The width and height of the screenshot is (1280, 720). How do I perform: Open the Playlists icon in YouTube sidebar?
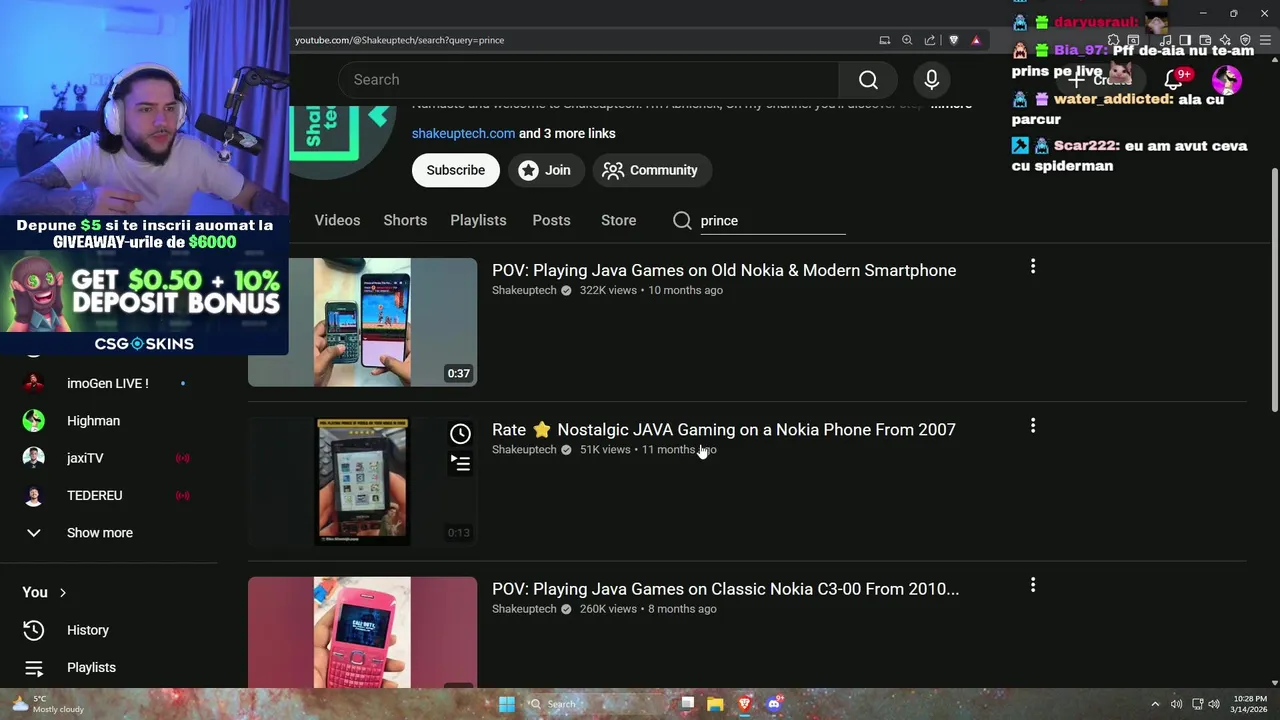34,668
